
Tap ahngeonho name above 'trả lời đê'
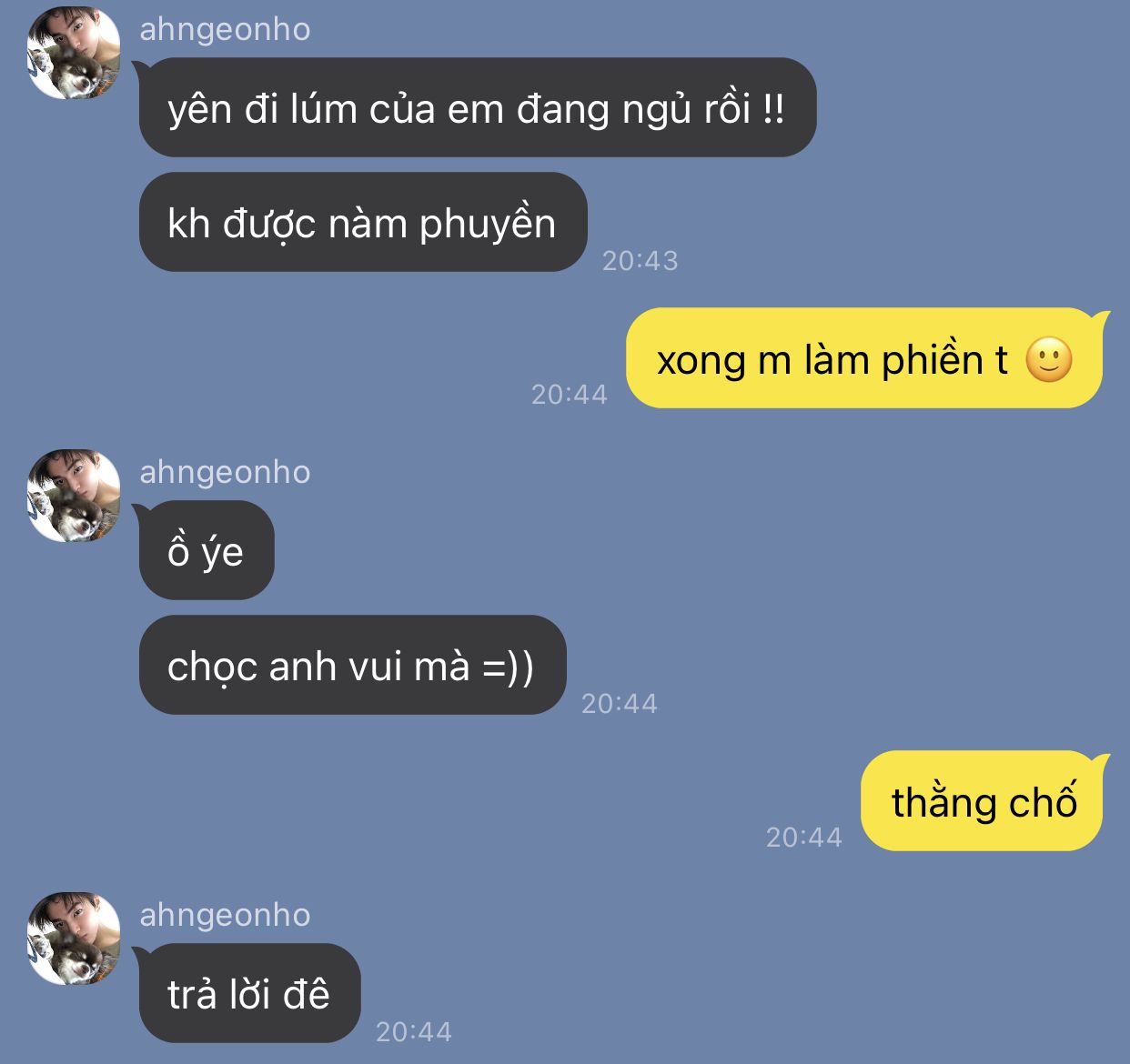[225, 915]
